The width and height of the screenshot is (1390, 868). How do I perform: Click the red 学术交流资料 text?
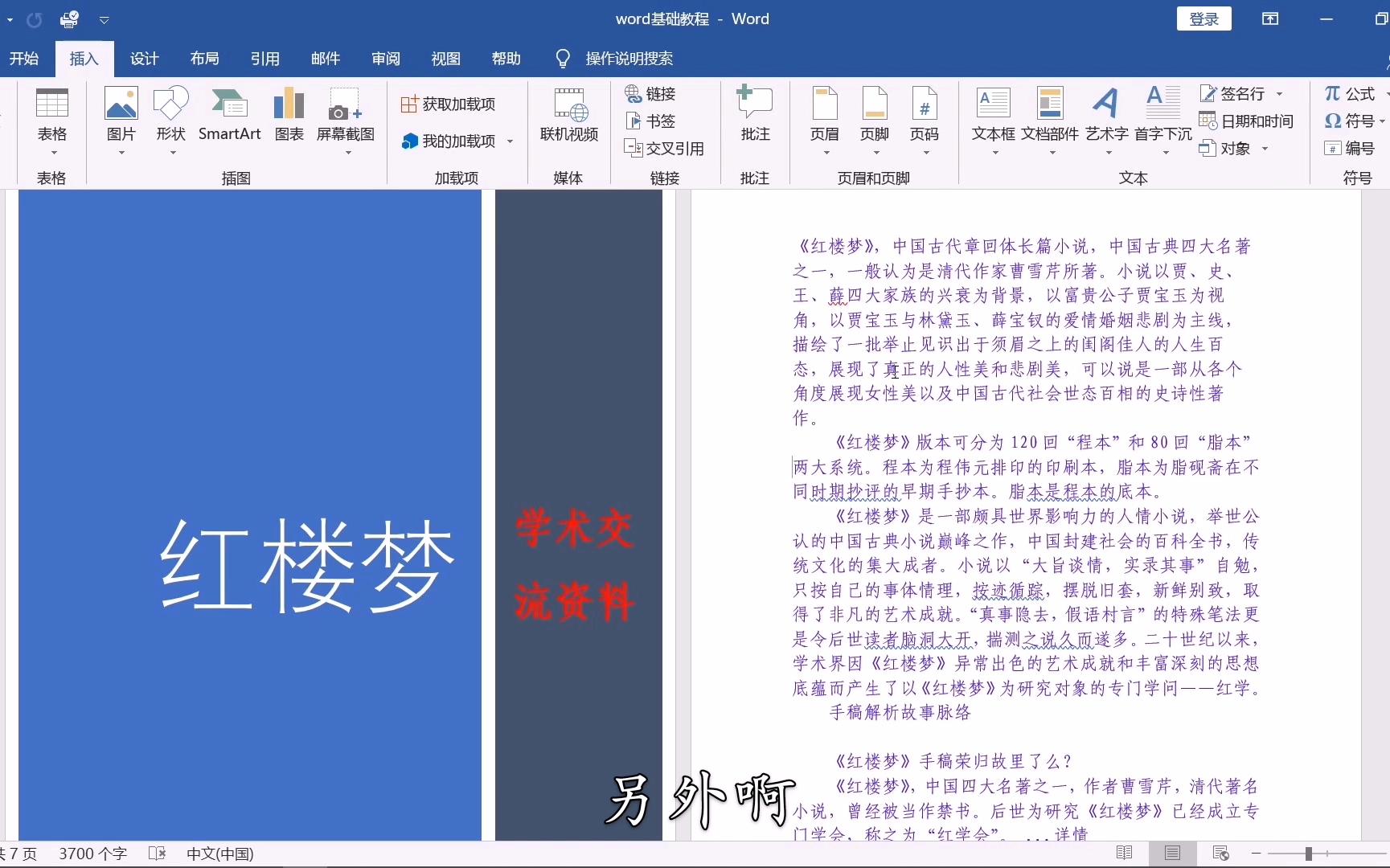tap(574, 566)
